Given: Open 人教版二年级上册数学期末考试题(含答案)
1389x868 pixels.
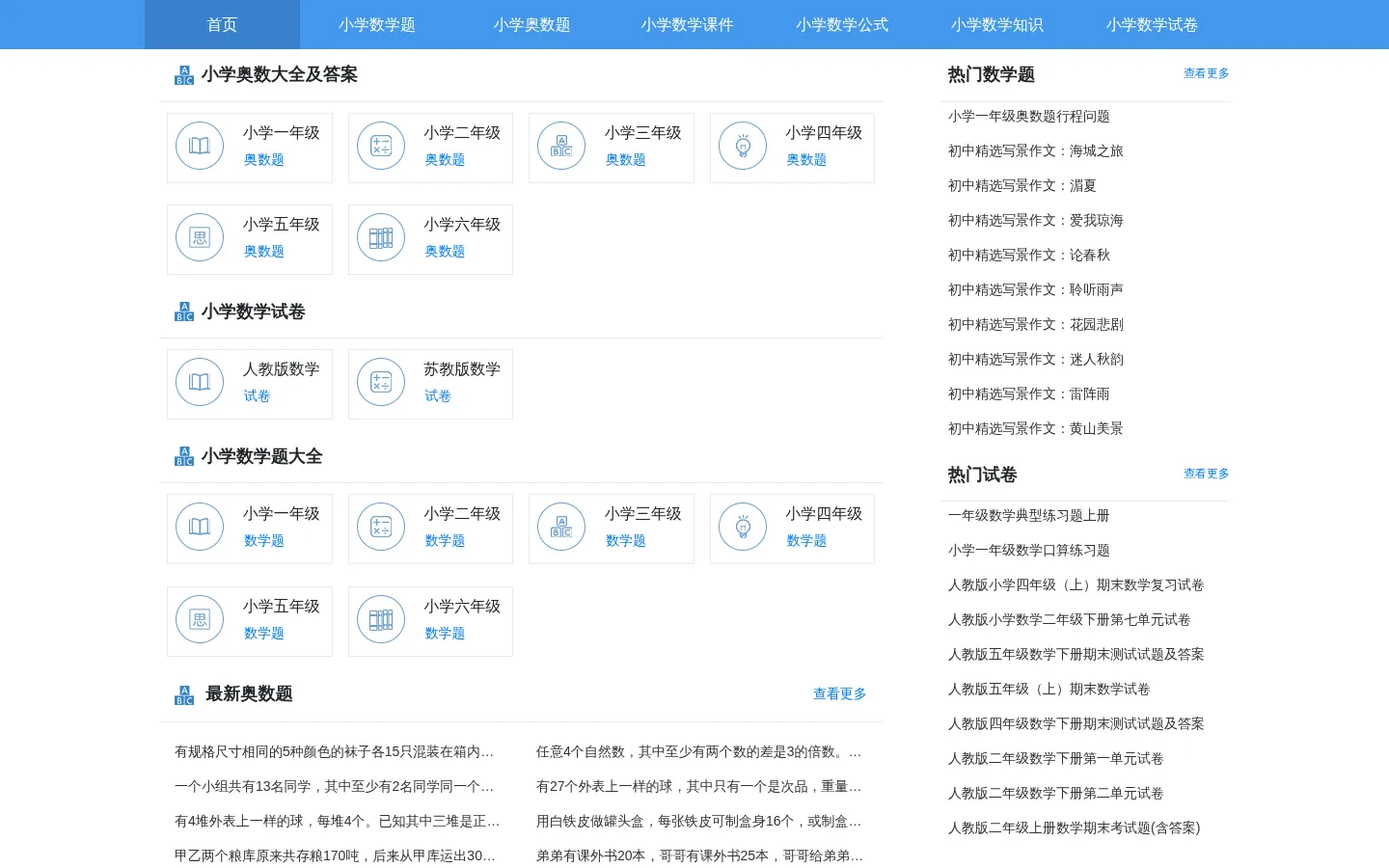Looking at the screenshot, I should point(1075,828).
